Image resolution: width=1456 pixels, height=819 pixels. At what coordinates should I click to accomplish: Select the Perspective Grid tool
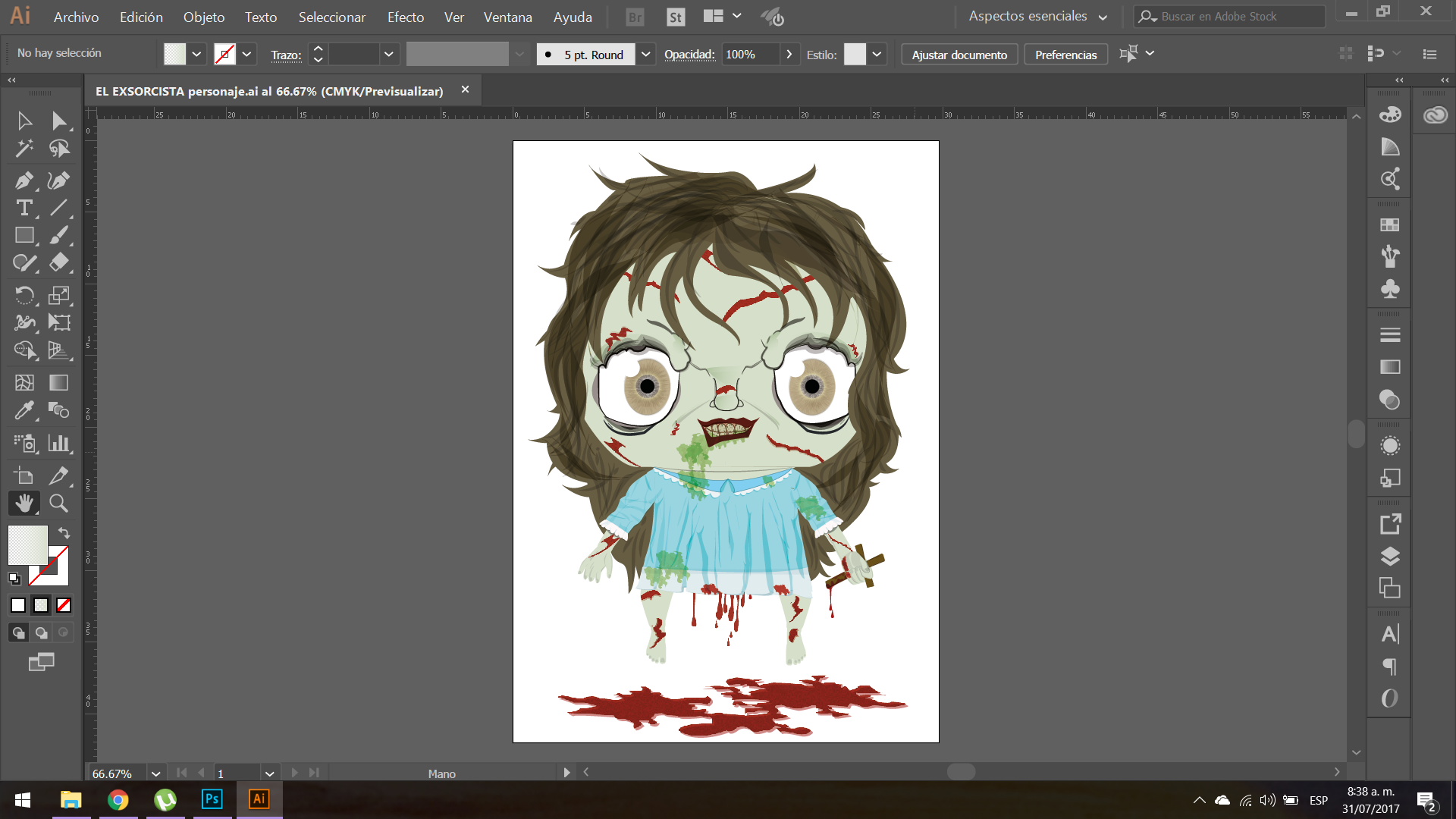59,350
